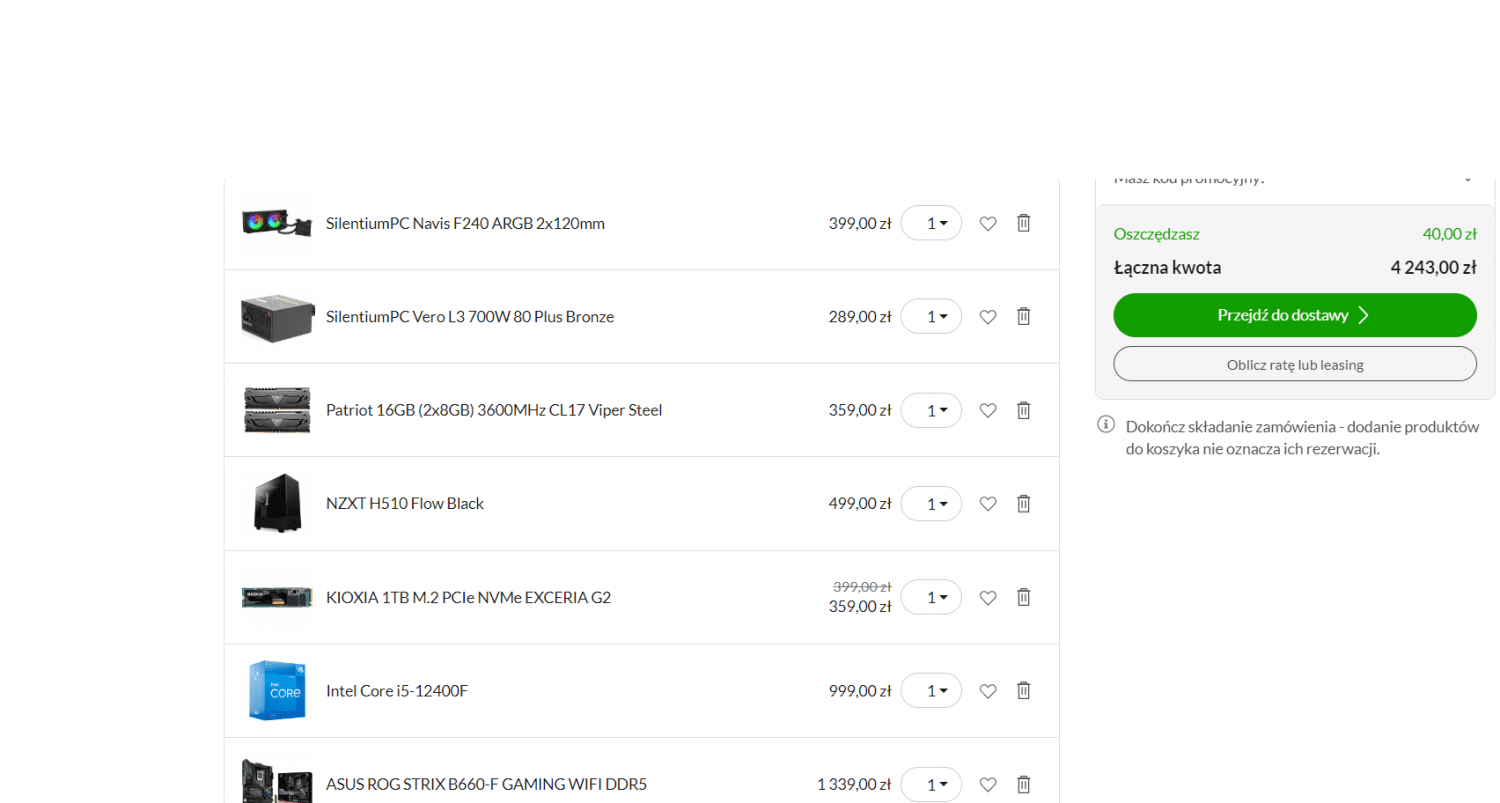Delete Patriot 16GB Viper Steel from cart
Viewport: 1500px width, 803px height.
coord(1023,410)
